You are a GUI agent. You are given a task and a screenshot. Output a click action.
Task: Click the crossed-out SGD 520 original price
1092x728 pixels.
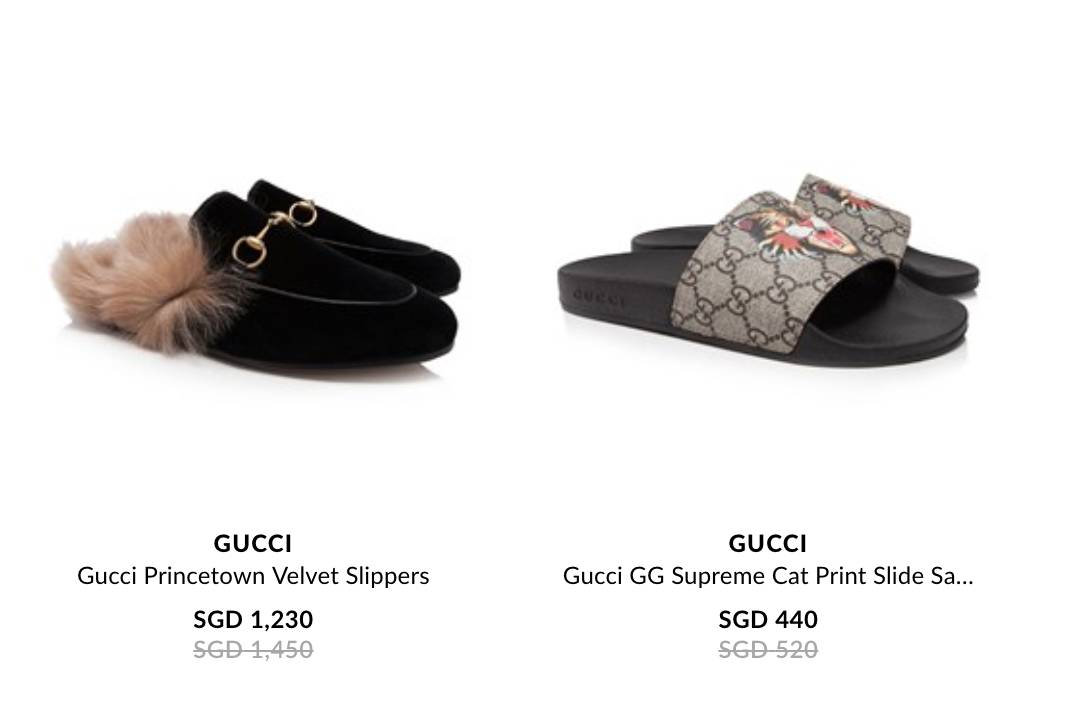point(767,650)
